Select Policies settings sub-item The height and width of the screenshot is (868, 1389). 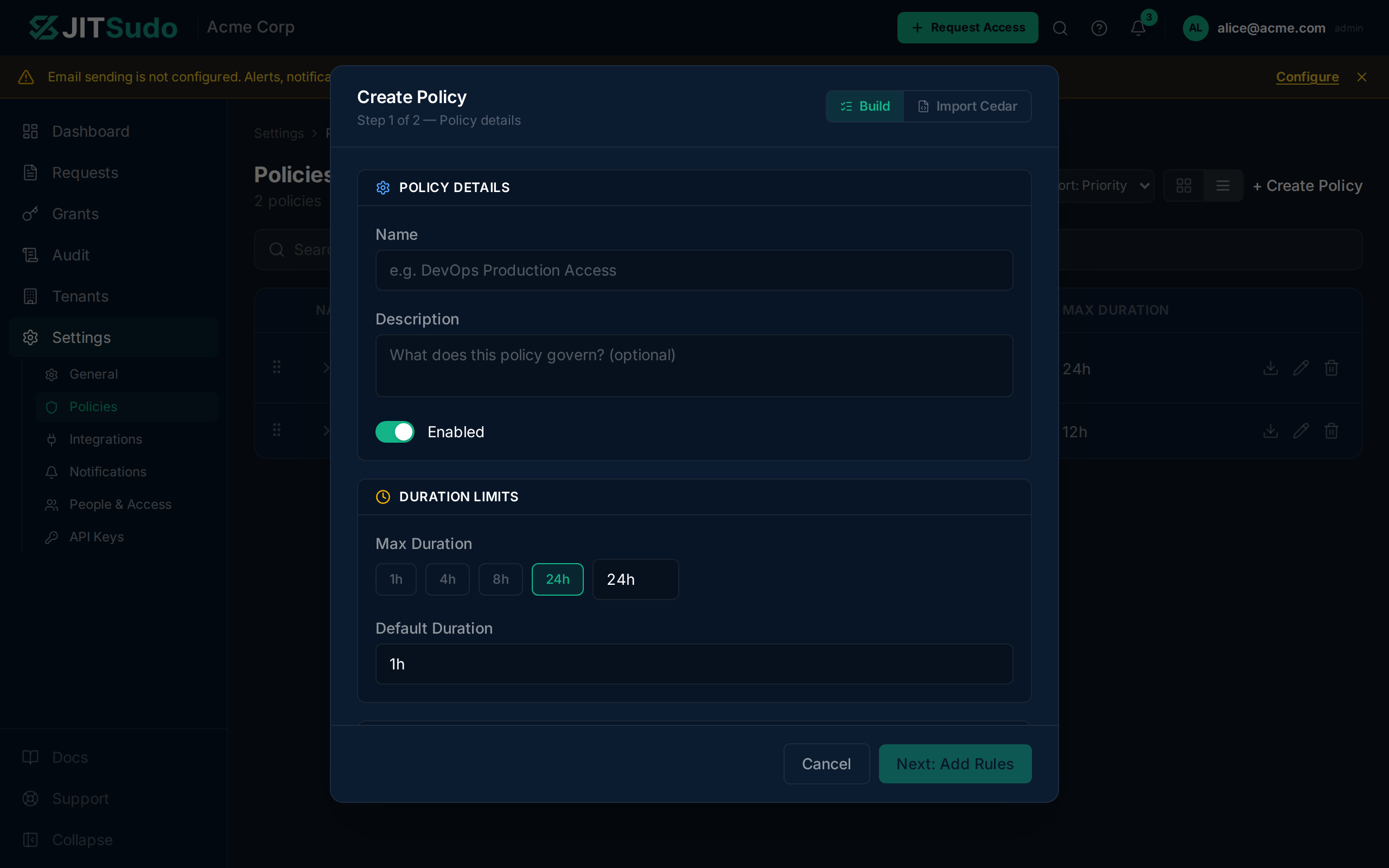pos(126,407)
